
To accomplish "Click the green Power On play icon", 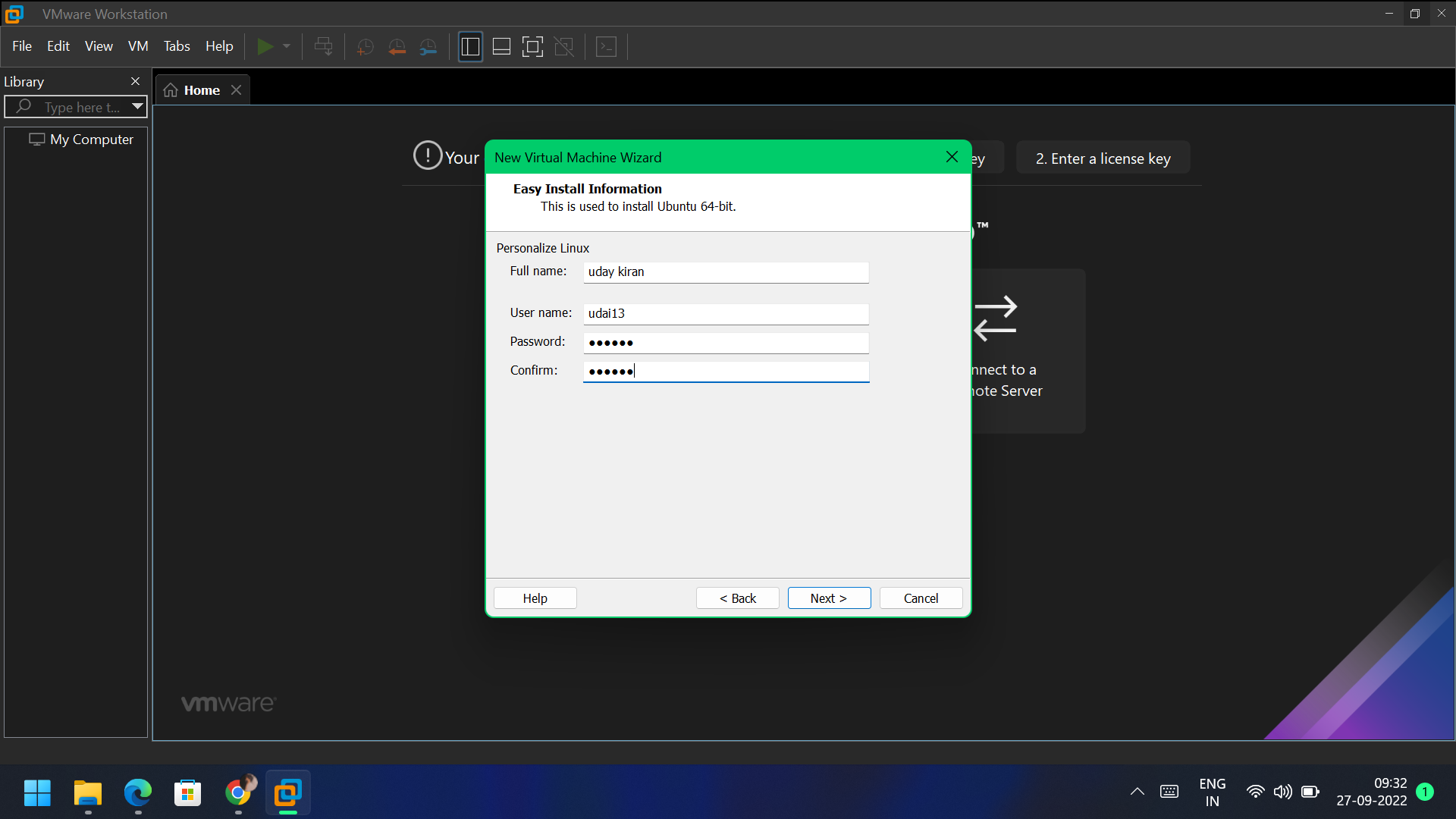I will [x=264, y=47].
